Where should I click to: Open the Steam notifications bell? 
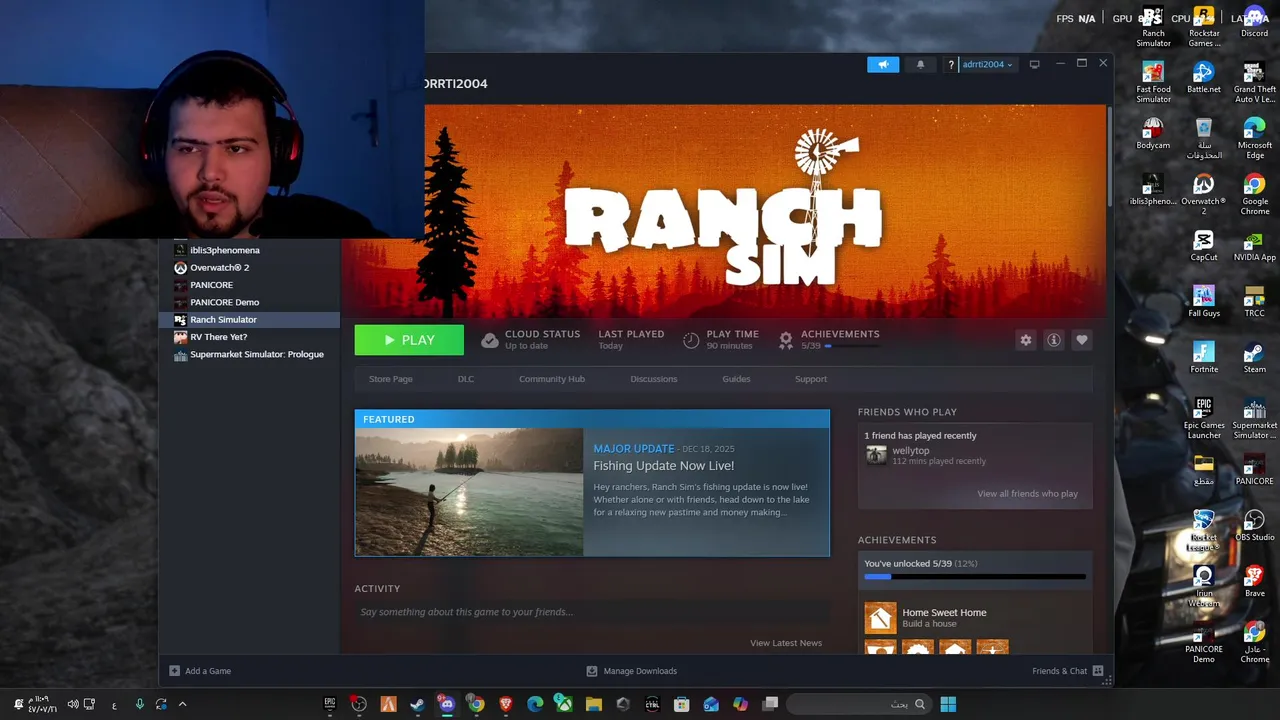pyautogui.click(x=921, y=64)
